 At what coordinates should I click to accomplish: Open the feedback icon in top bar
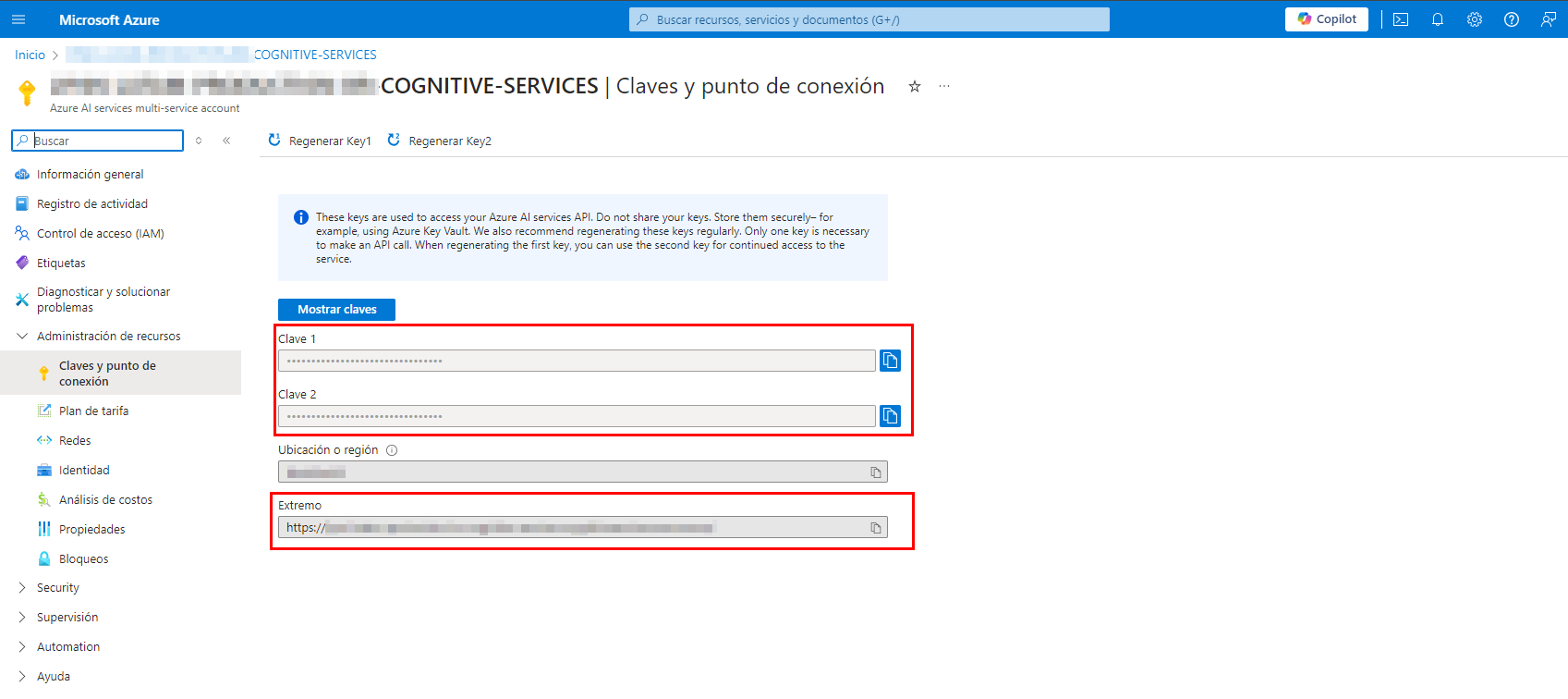pos(1549,19)
